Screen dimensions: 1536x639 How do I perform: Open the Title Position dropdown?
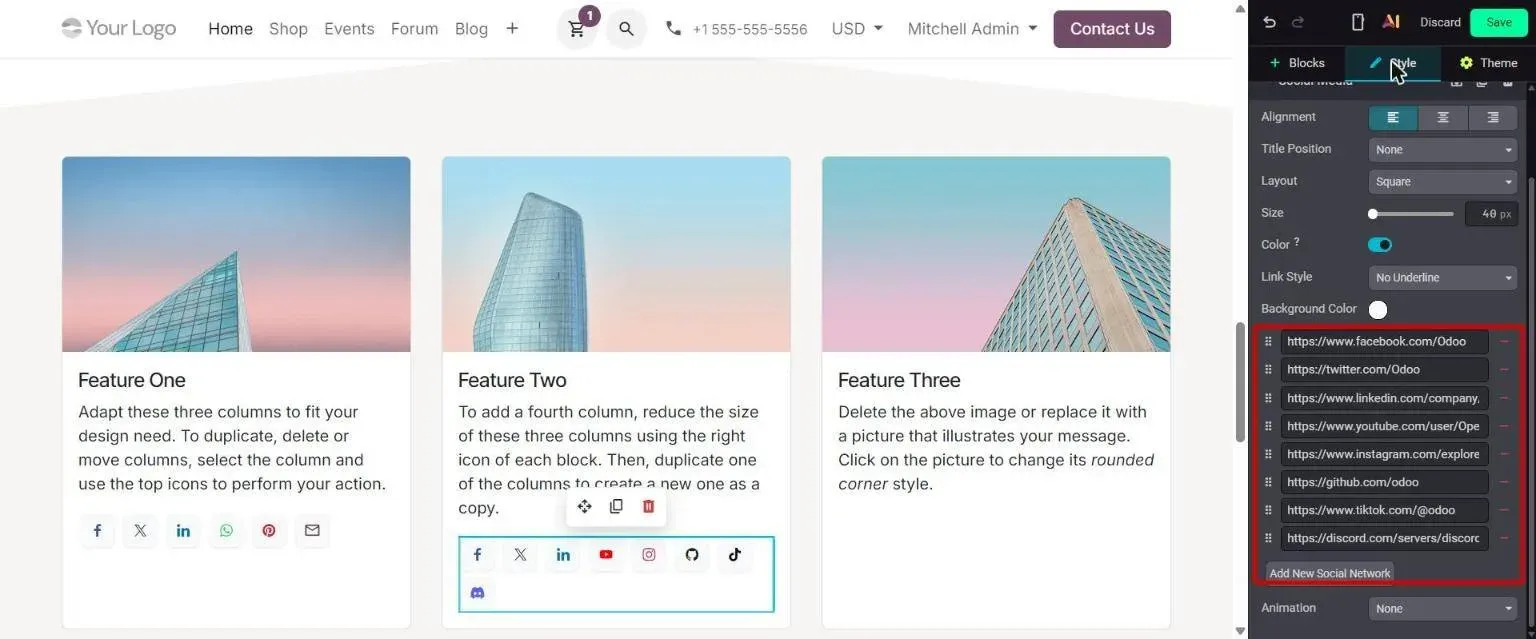tap(1443, 150)
